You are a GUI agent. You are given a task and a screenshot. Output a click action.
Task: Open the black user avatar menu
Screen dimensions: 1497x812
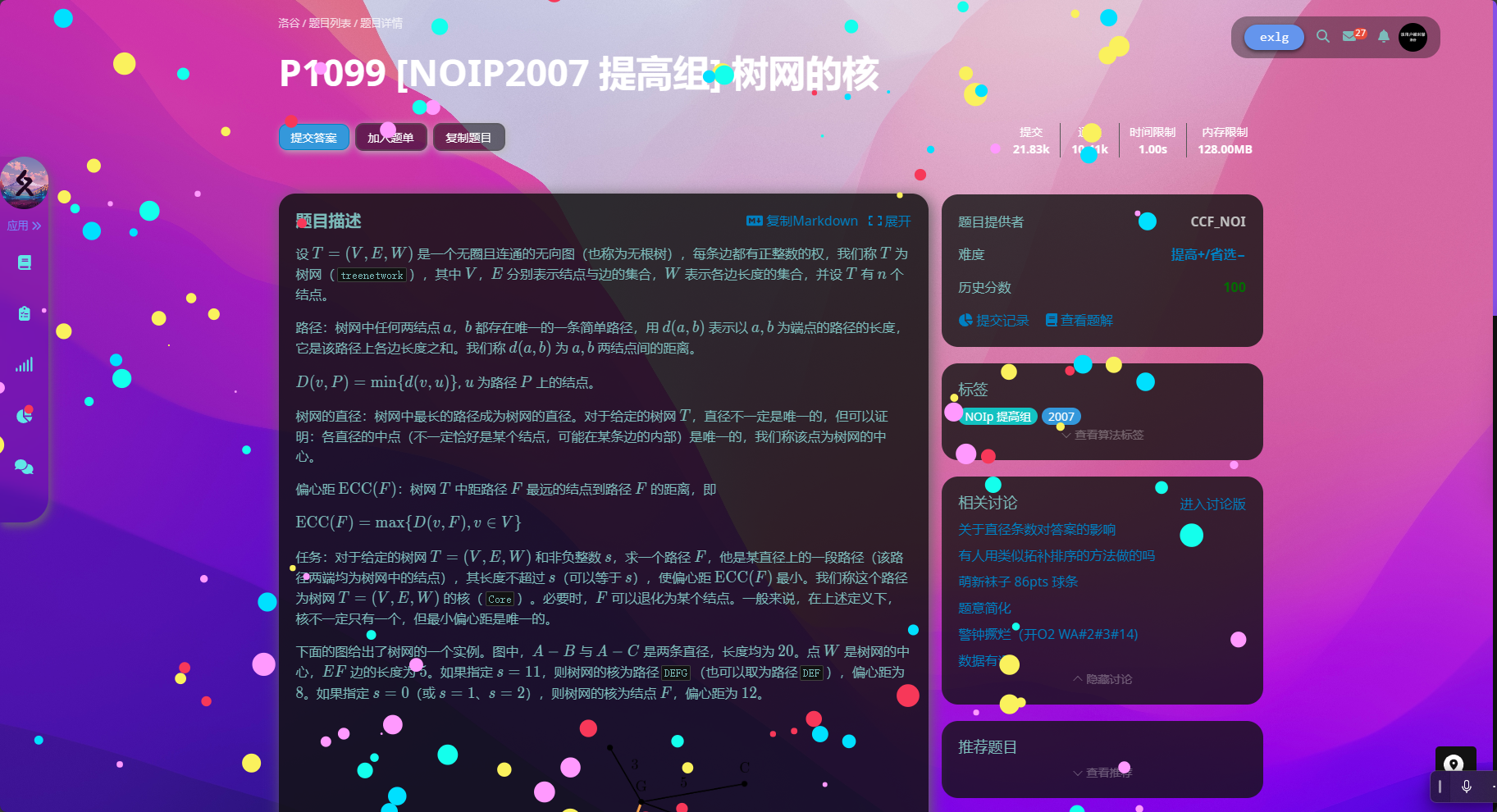pyautogui.click(x=1413, y=37)
